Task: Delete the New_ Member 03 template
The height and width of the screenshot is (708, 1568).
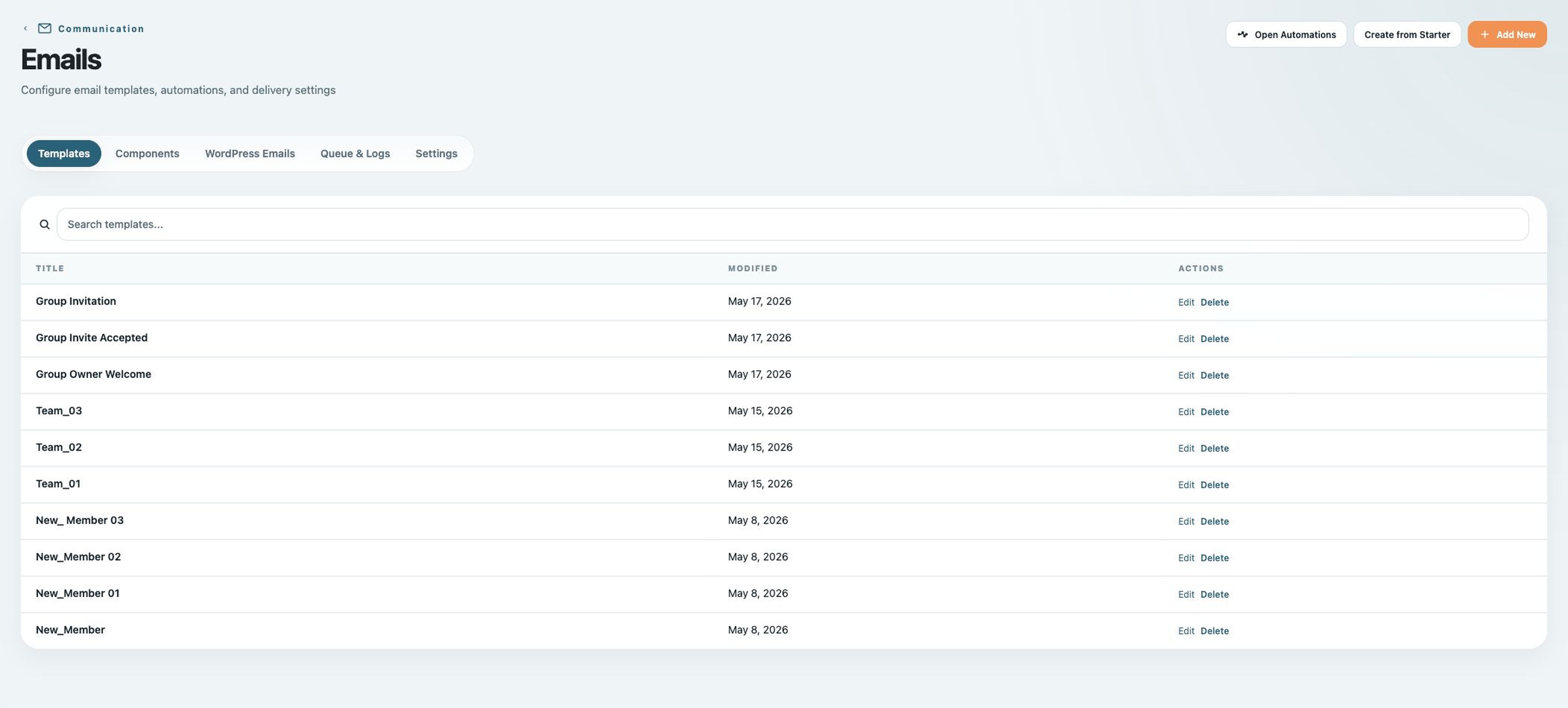Action: [x=1214, y=522]
